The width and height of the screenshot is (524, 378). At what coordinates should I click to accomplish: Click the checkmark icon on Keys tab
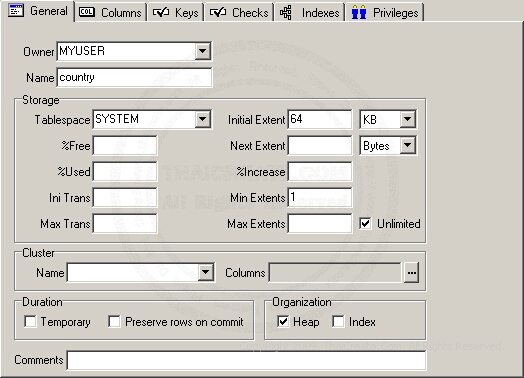pyautogui.click(x=161, y=12)
